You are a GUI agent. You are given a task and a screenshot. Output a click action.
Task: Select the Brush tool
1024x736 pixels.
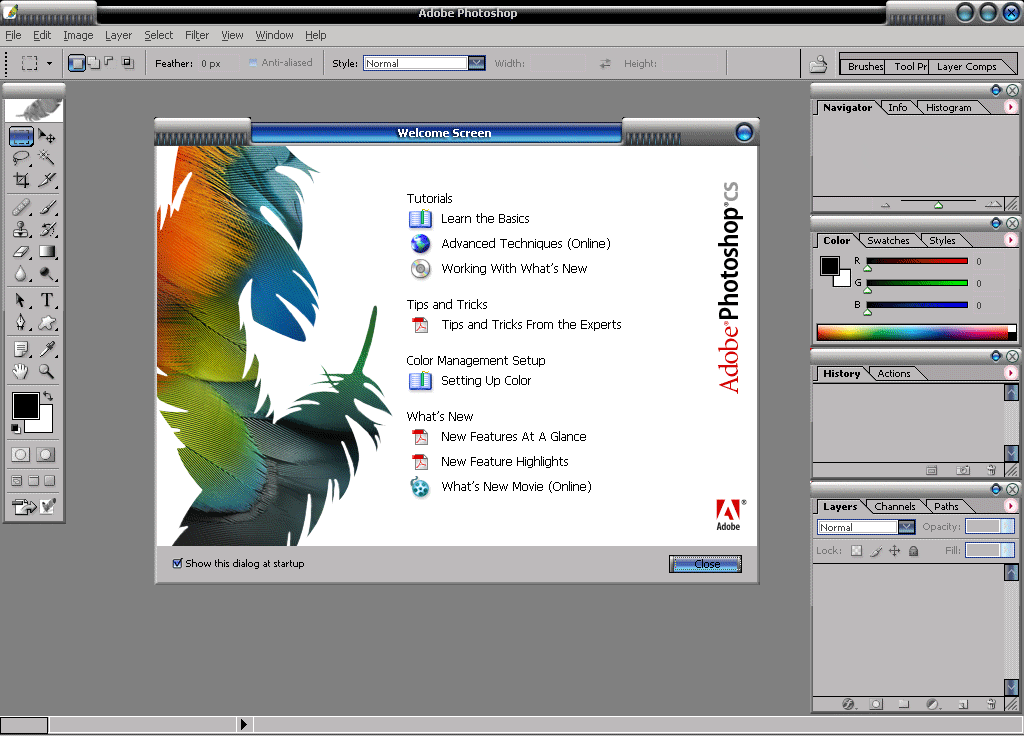tap(46, 208)
